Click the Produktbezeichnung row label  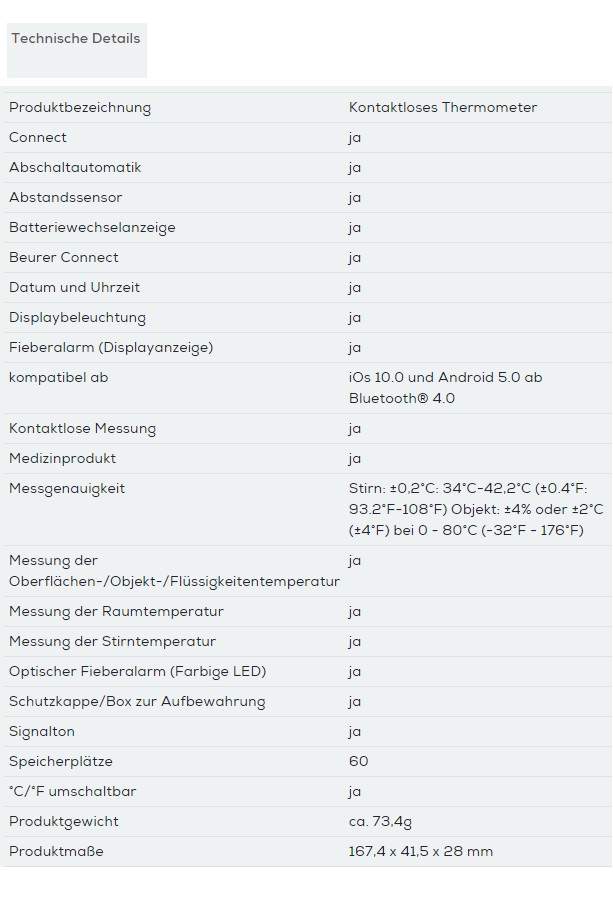point(80,108)
